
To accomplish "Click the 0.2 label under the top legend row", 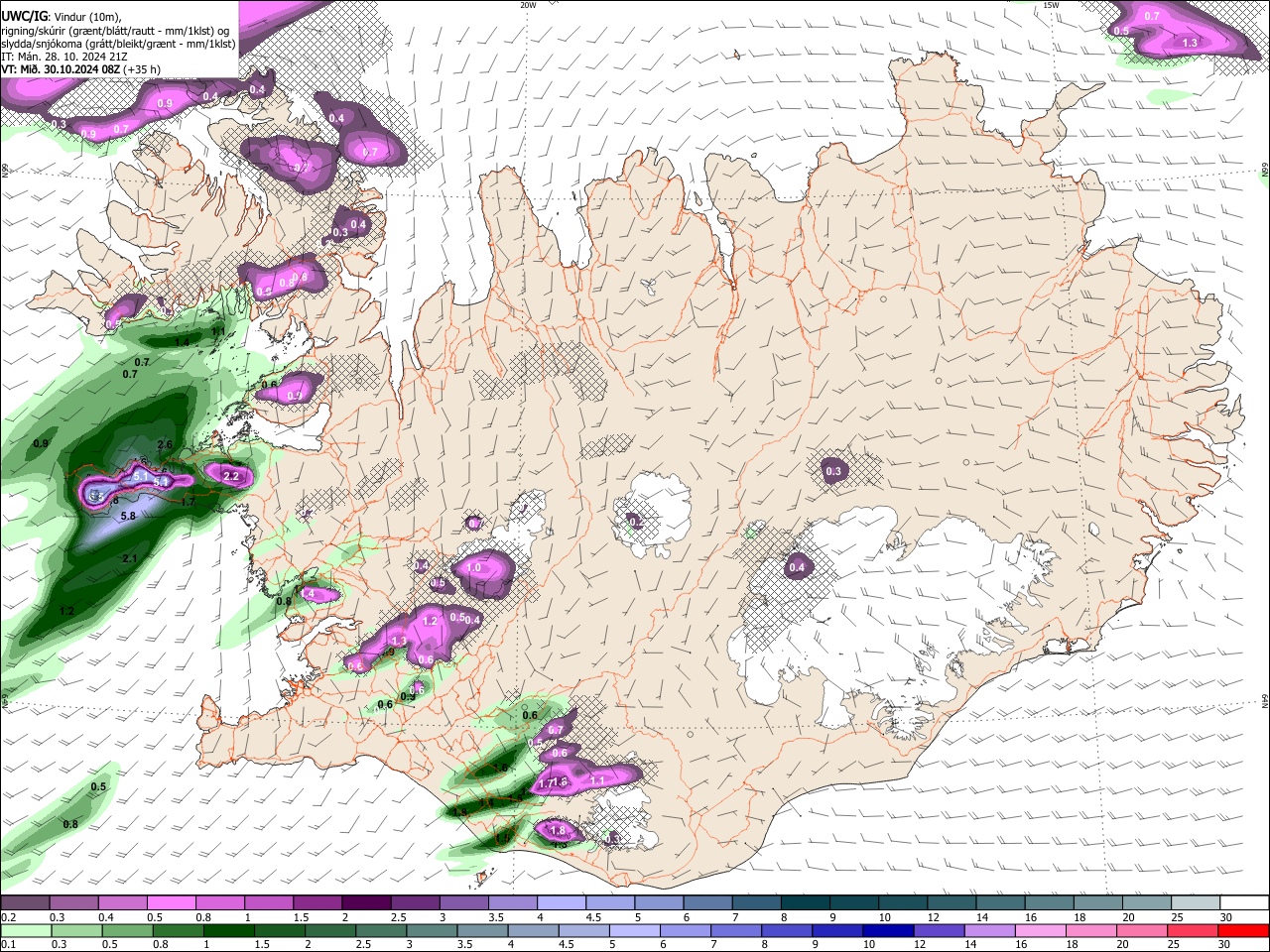I will click(x=7, y=917).
